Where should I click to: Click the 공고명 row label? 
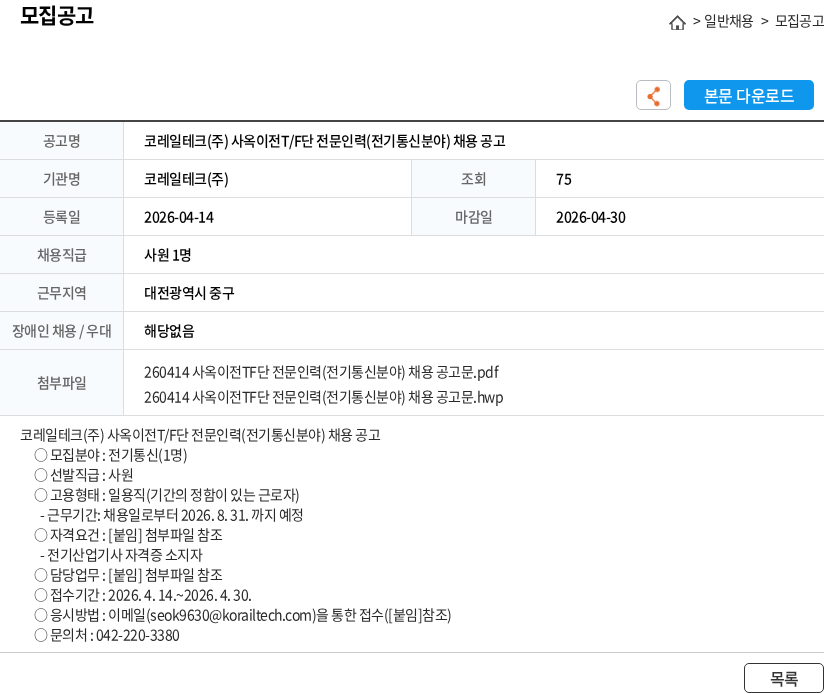click(x=61, y=141)
